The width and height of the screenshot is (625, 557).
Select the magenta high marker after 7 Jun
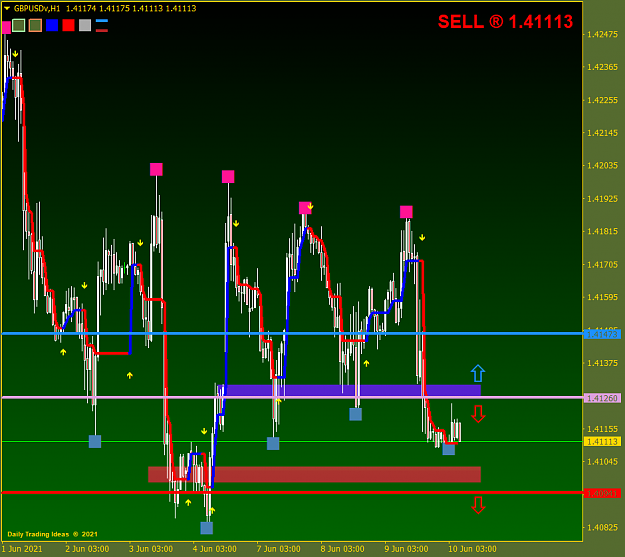pos(305,208)
